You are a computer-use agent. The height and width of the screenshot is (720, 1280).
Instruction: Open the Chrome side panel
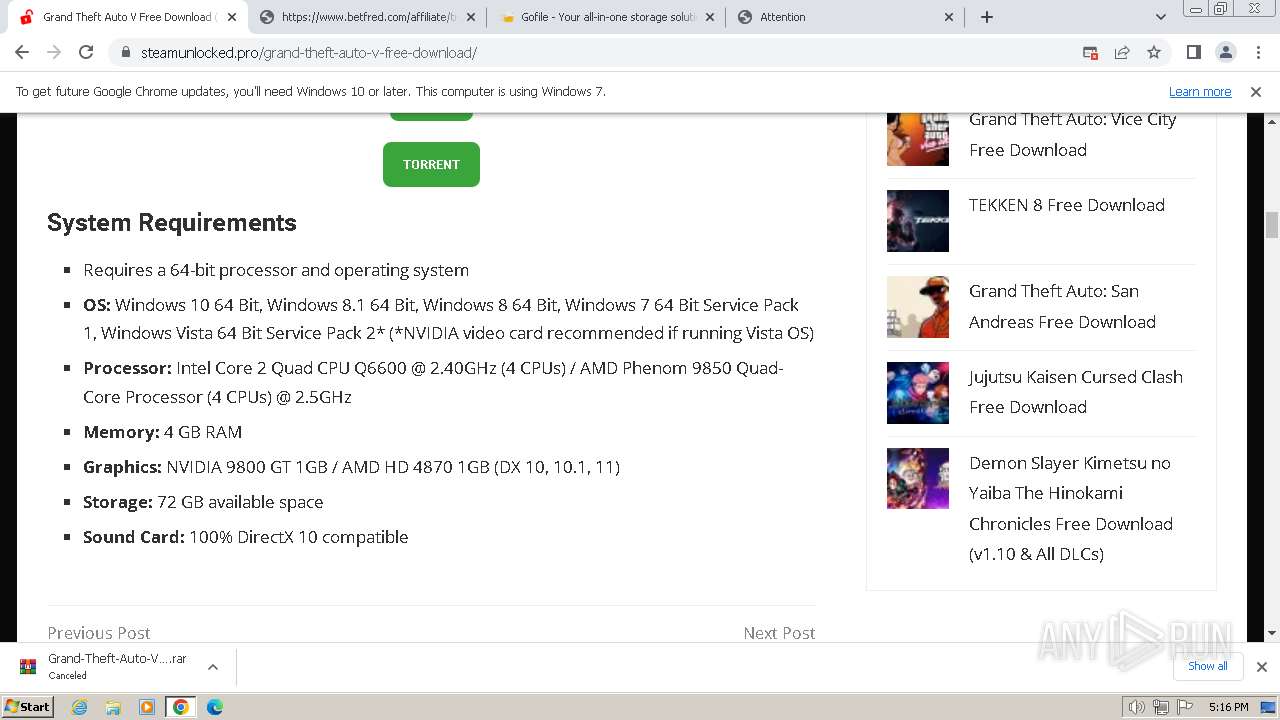point(1193,52)
